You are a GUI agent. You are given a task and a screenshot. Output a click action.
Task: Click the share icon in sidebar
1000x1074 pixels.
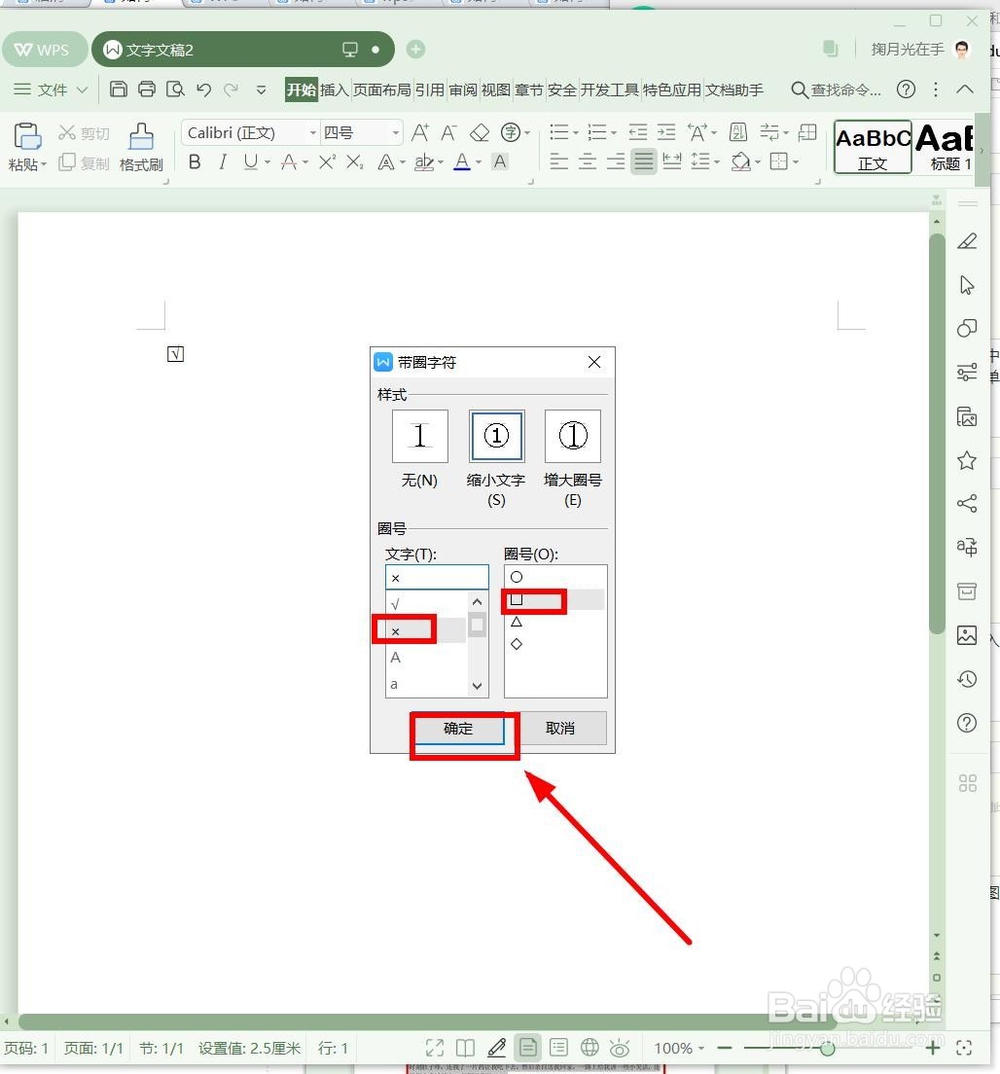click(x=966, y=503)
